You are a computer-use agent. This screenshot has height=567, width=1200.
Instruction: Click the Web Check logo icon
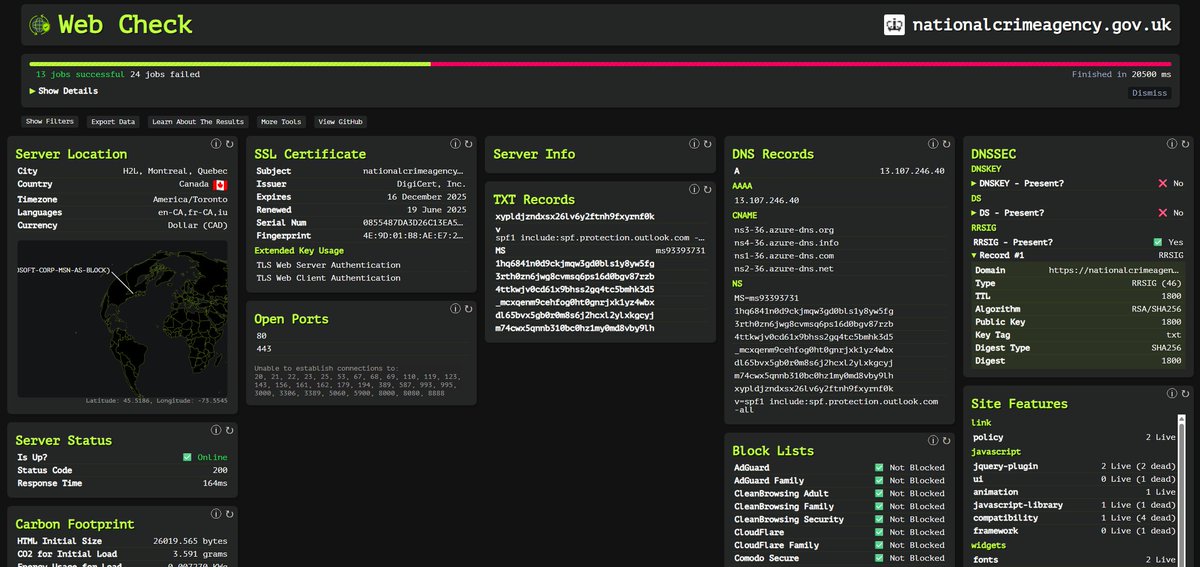coord(40,25)
